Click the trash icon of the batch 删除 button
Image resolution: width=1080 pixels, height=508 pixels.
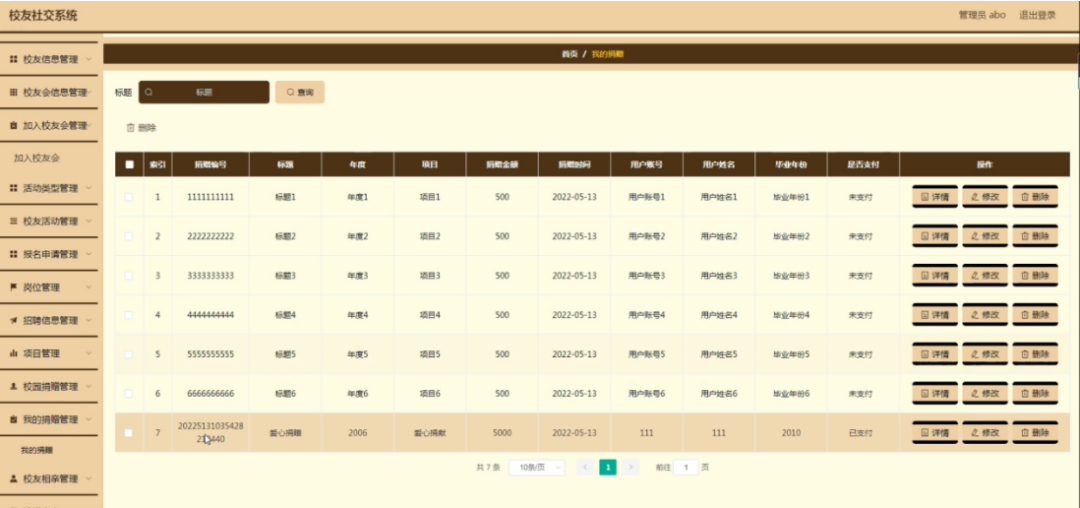tap(129, 128)
